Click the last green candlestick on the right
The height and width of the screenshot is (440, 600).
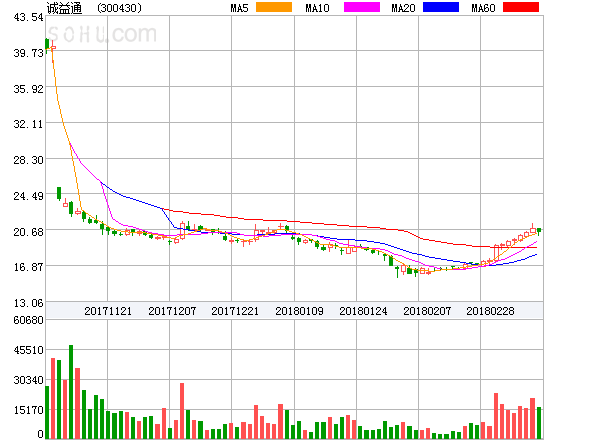[539, 231]
